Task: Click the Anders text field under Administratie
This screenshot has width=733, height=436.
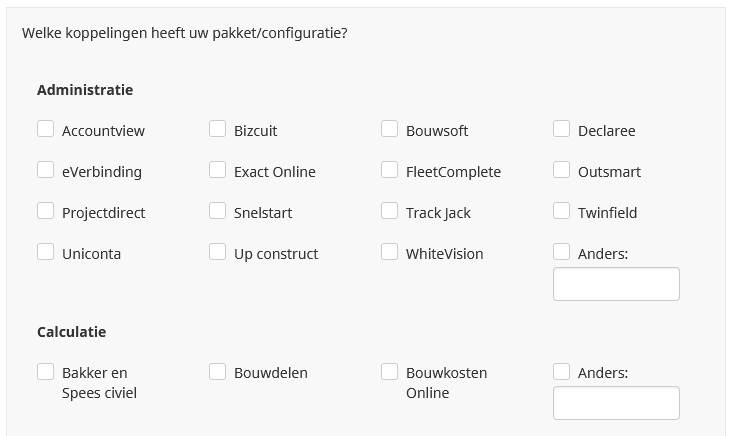Action: (x=616, y=284)
